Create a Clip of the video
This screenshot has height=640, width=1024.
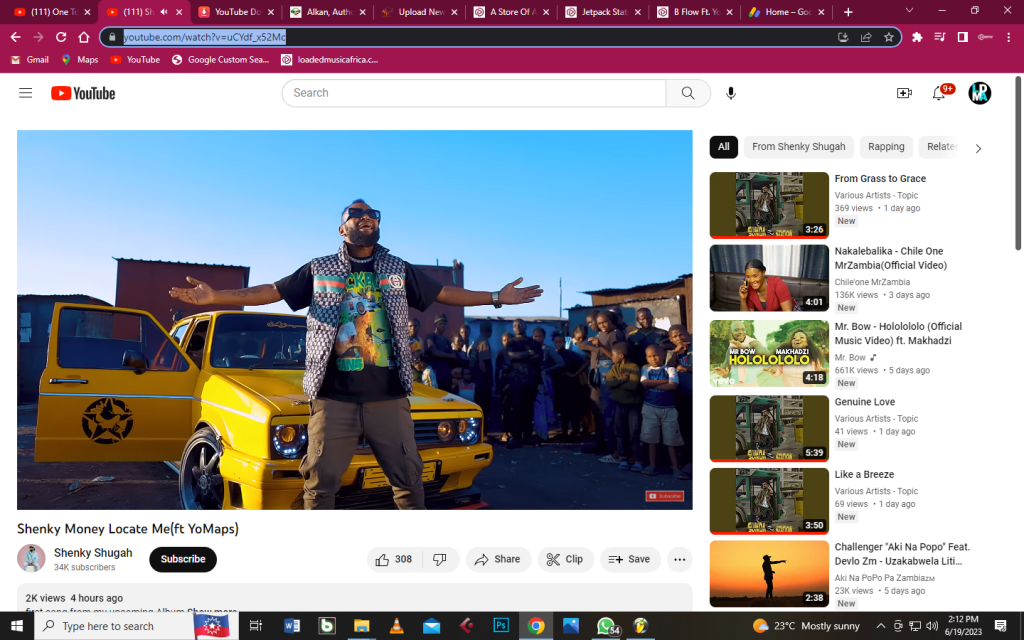[565, 559]
